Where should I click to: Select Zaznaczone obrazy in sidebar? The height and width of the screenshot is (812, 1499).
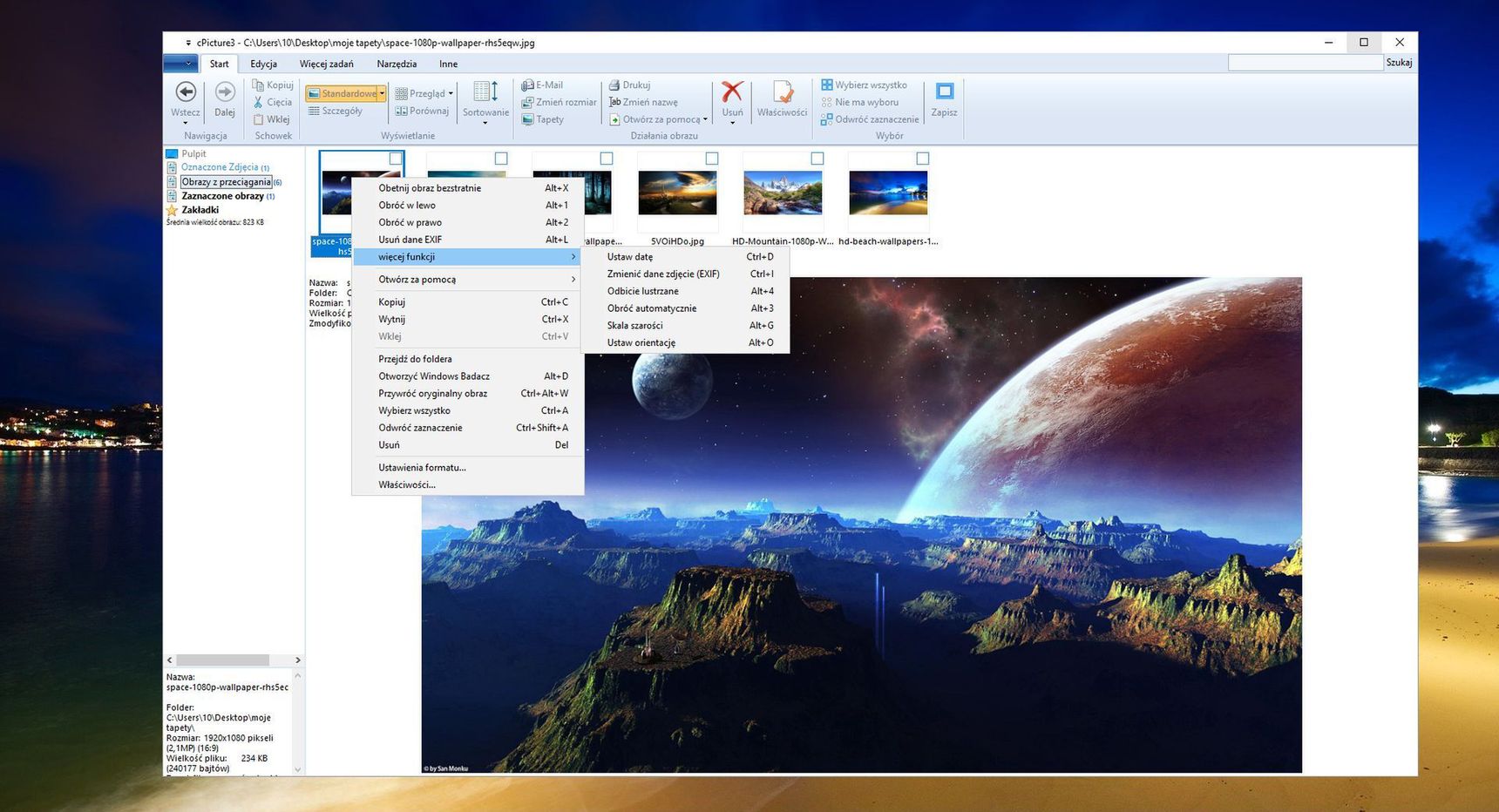point(222,196)
